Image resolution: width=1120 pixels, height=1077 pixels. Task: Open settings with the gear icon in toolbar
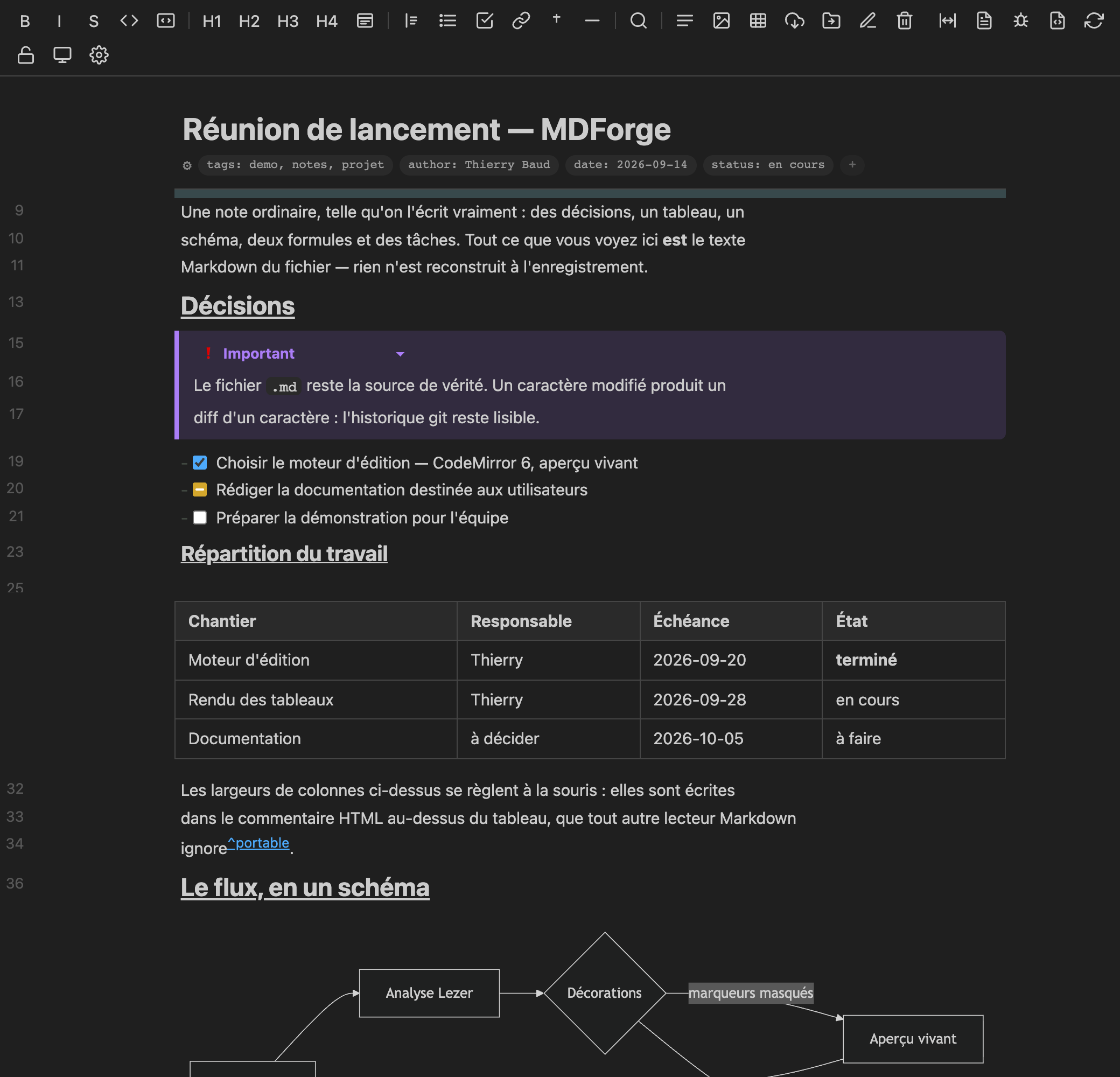[99, 55]
